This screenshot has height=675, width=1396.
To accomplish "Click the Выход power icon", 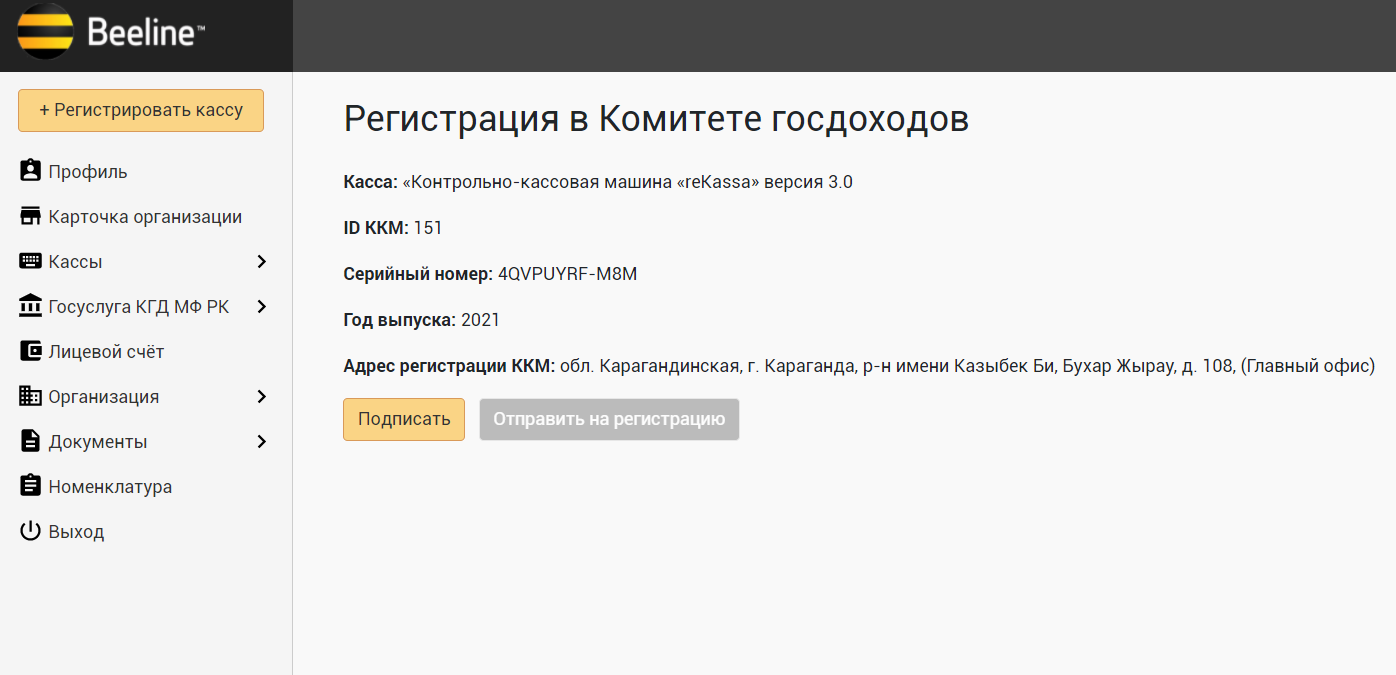I will point(30,531).
